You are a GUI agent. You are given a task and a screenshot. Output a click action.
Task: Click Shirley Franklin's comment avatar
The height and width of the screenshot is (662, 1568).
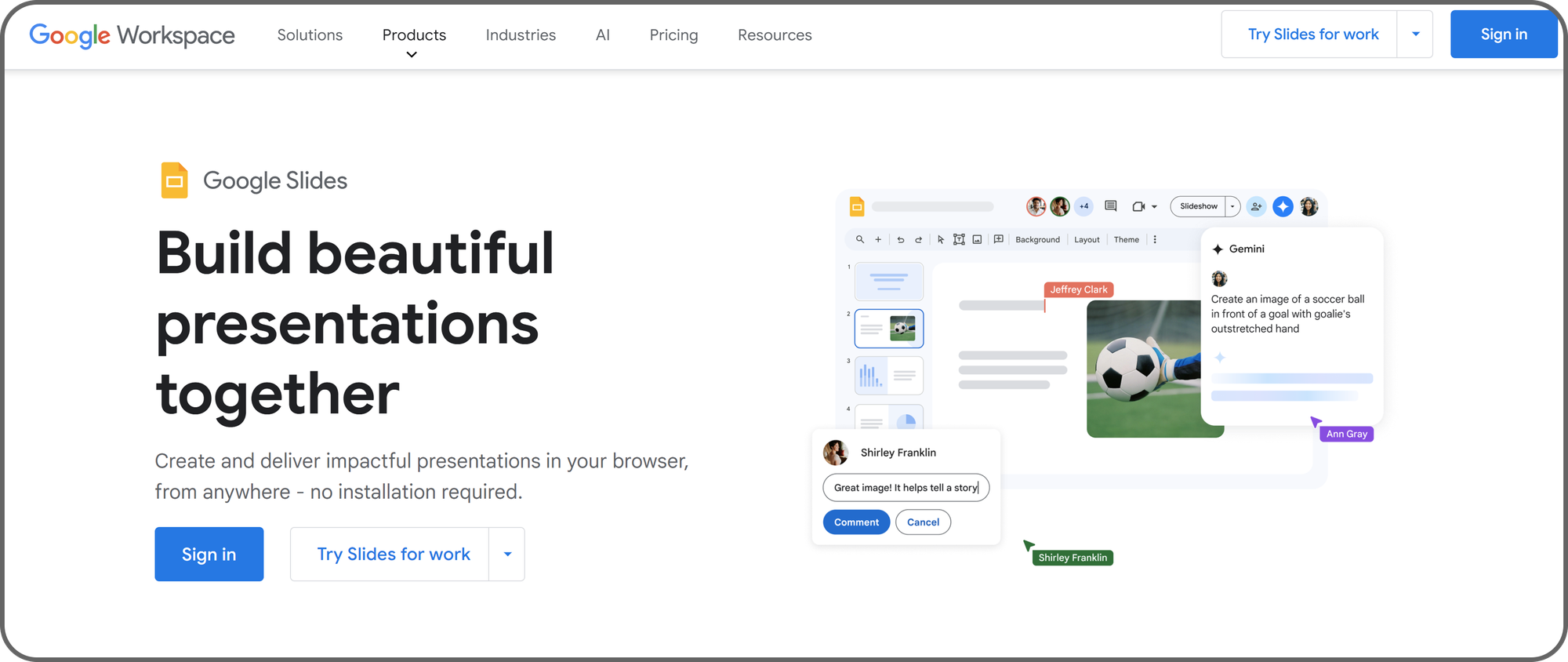pyautogui.click(x=836, y=453)
